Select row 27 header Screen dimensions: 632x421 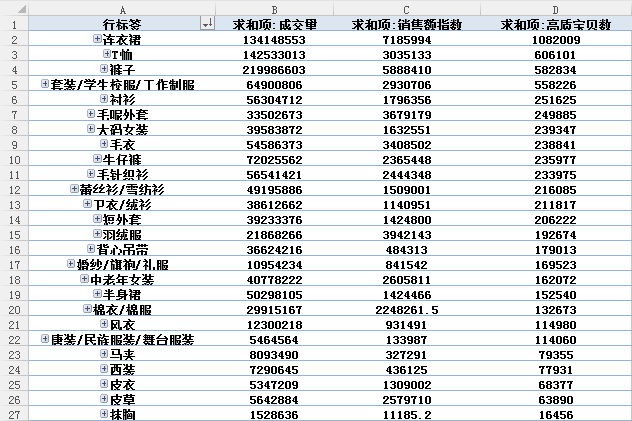(14, 414)
